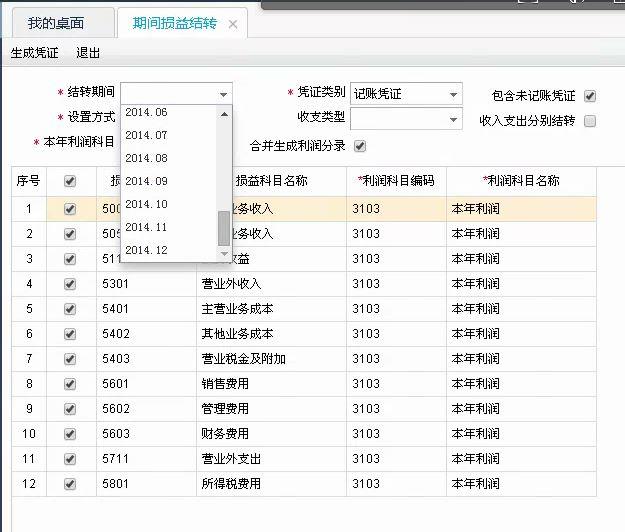Click the period list scroll-down arrow
The height and width of the screenshot is (532, 625).
pos(224,254)
